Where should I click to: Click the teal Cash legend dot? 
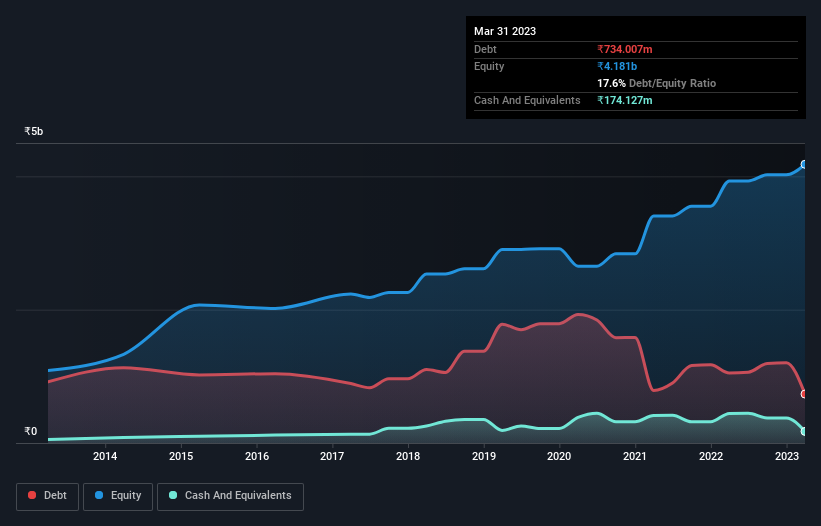pos(173,495)
